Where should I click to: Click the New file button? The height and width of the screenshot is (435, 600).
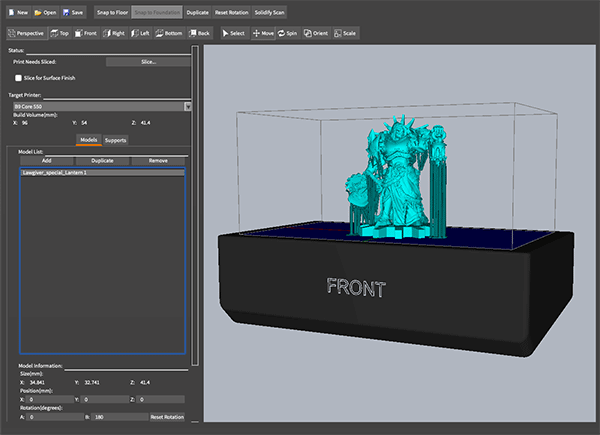click(x=18, y=13)
